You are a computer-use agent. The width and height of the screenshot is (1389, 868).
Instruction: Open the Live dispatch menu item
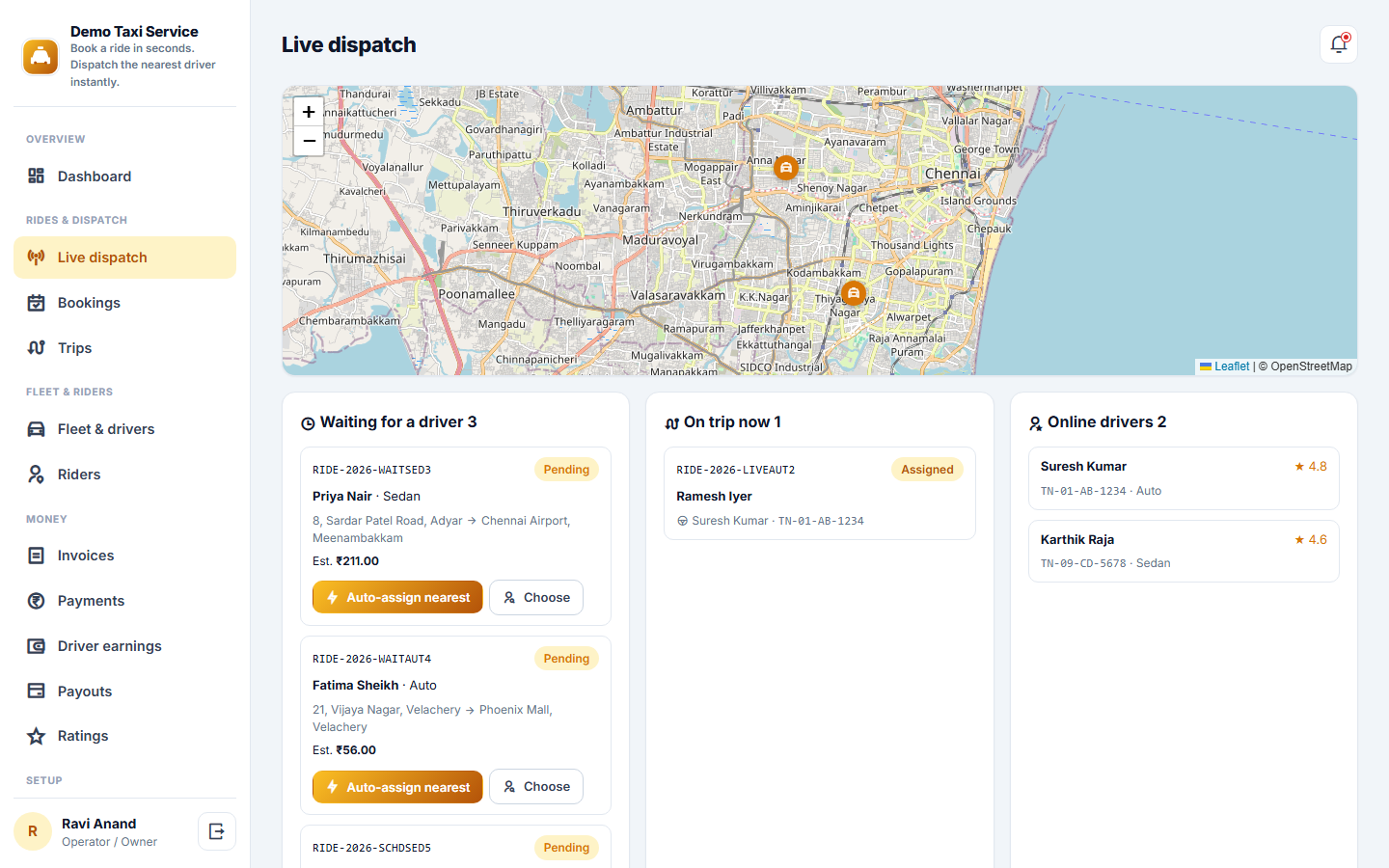(x=124, y=258)
